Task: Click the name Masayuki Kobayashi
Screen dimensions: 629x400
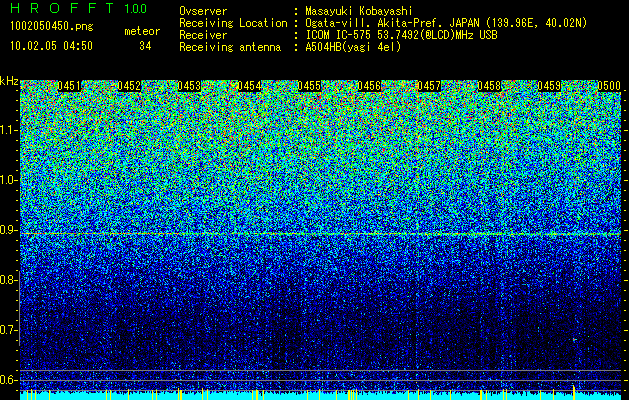Action: pos(359,11)
